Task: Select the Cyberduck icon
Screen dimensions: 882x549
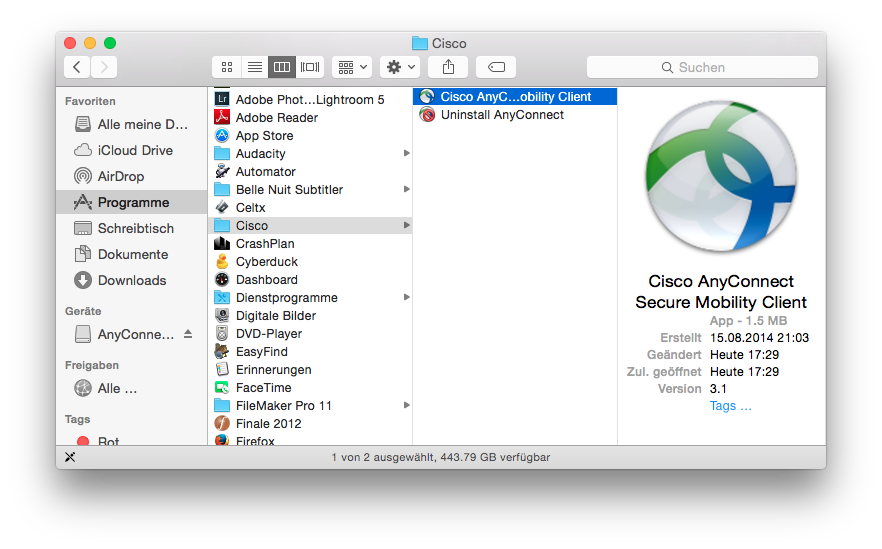Action: coord(222,261)
